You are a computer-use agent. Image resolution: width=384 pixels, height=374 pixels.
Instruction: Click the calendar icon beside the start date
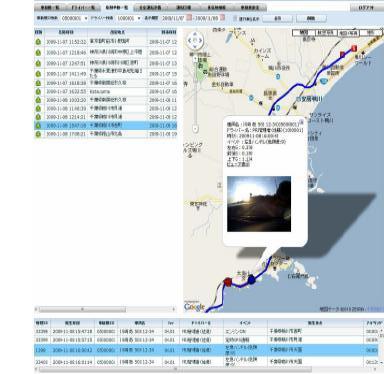pyautogui.click(x=189, y=18)
